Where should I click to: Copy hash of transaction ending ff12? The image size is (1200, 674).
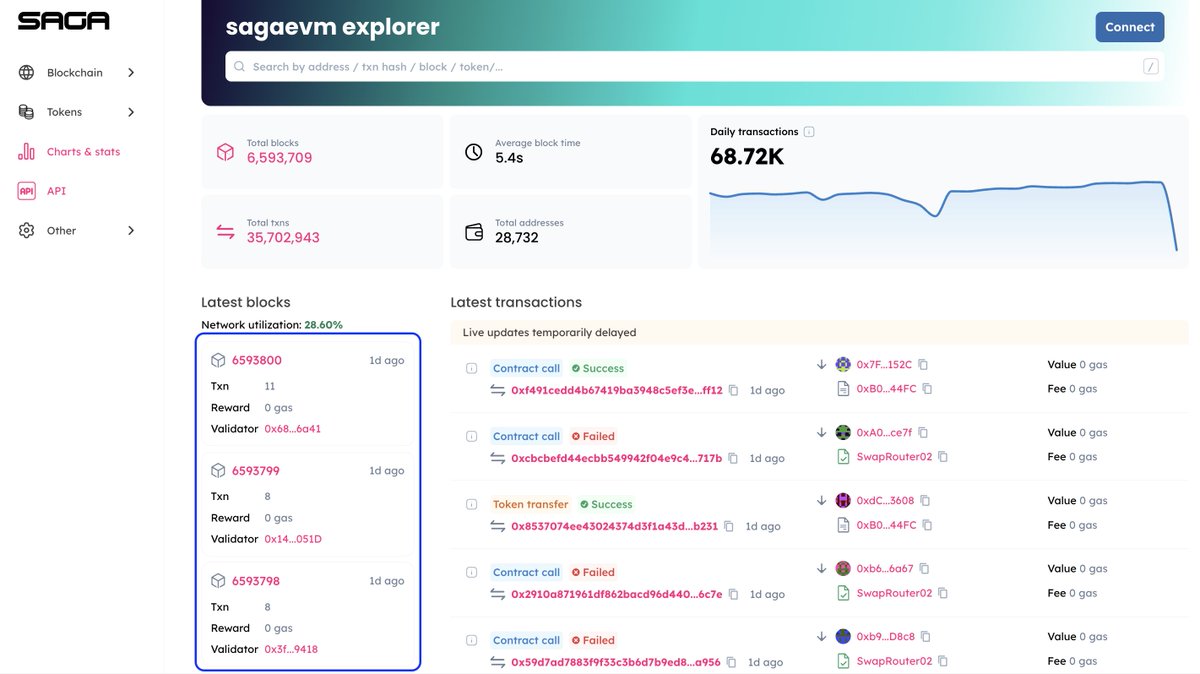tap(734, 390)
